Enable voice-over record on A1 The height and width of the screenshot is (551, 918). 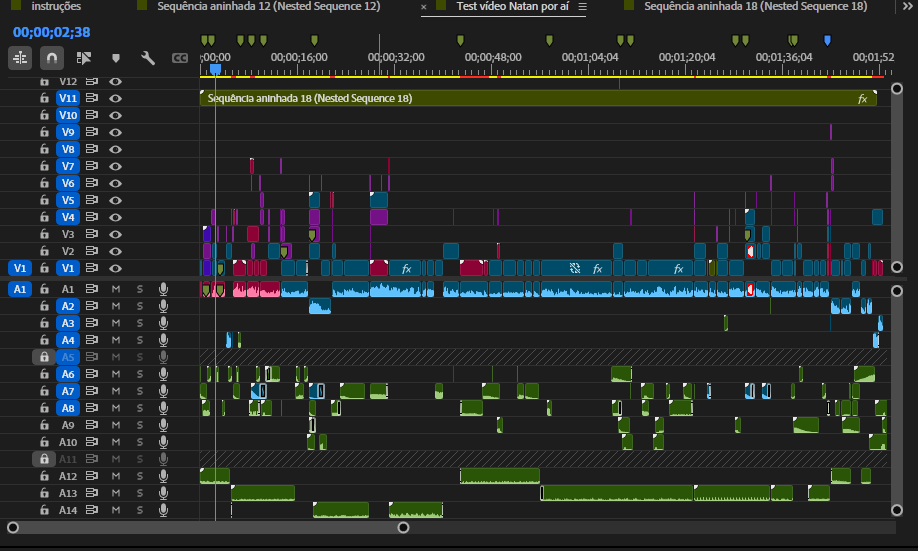(x=163, y=289)
